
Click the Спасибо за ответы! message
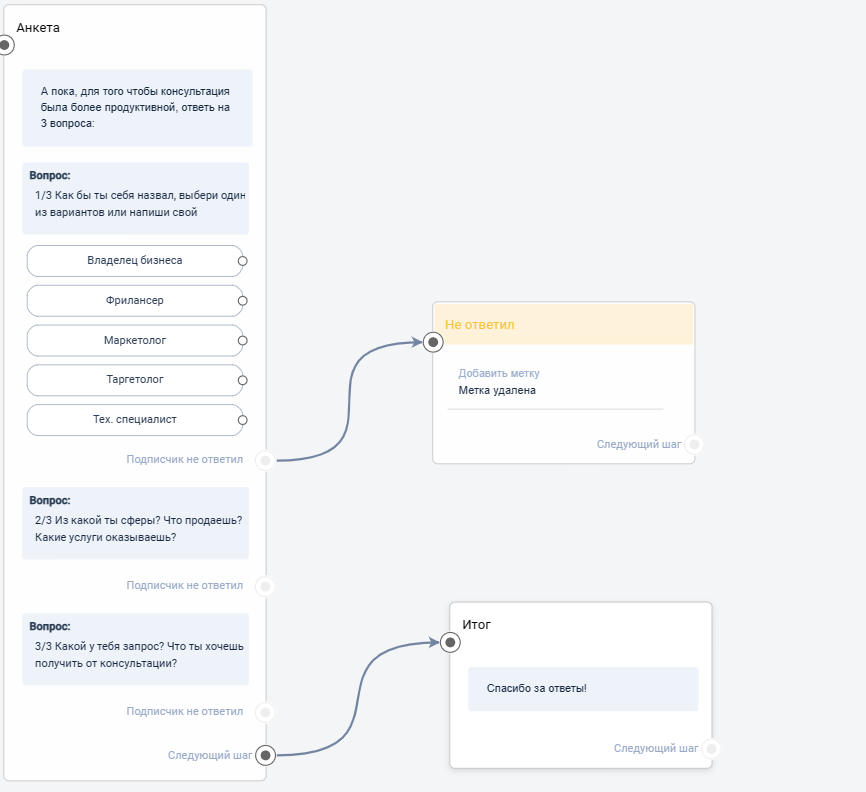click(x=582, y=689)
